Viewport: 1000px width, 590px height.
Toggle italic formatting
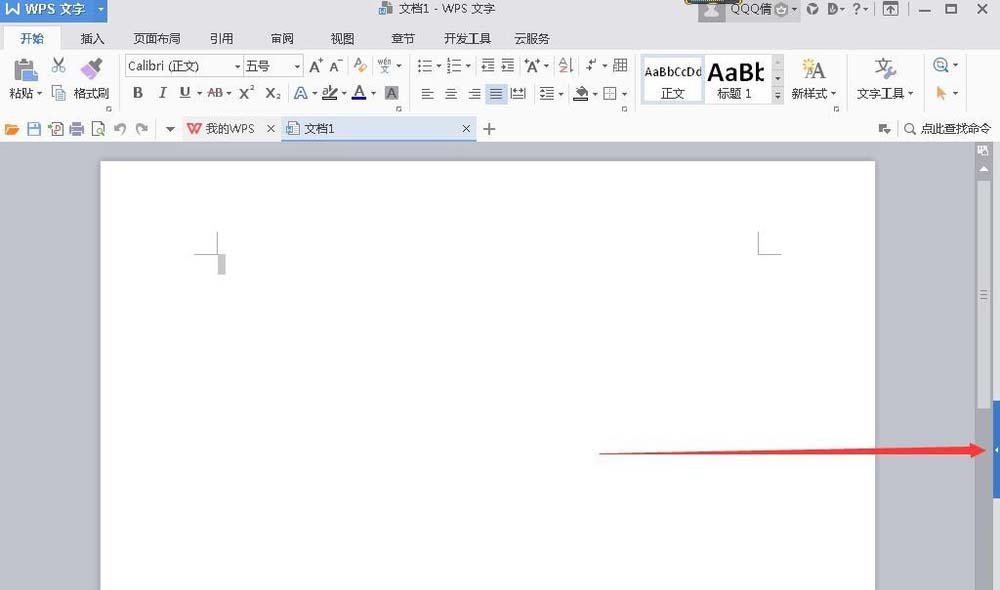pyautogui.click(x=163, y=93)
